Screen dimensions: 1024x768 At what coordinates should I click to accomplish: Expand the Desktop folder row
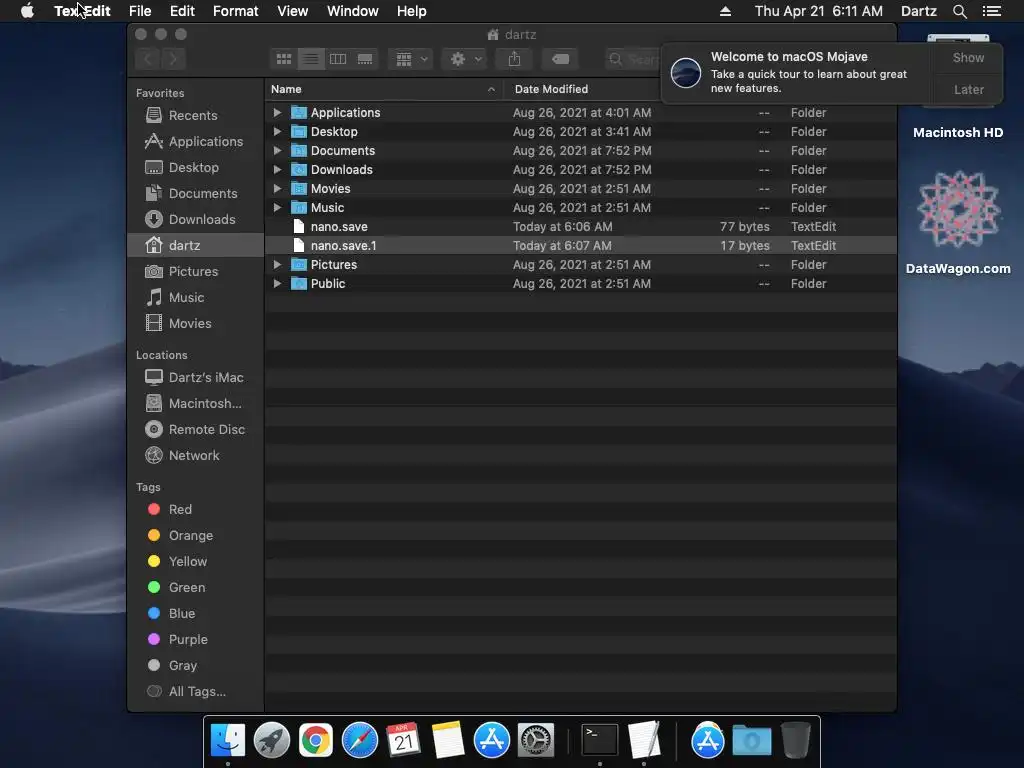tap(277, 132)
